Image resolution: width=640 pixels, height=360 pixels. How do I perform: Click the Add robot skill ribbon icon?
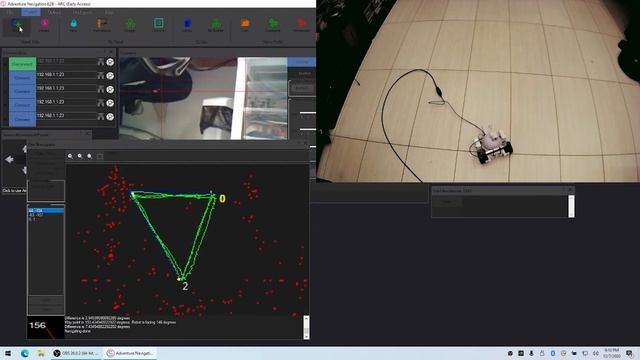[17, 26]
